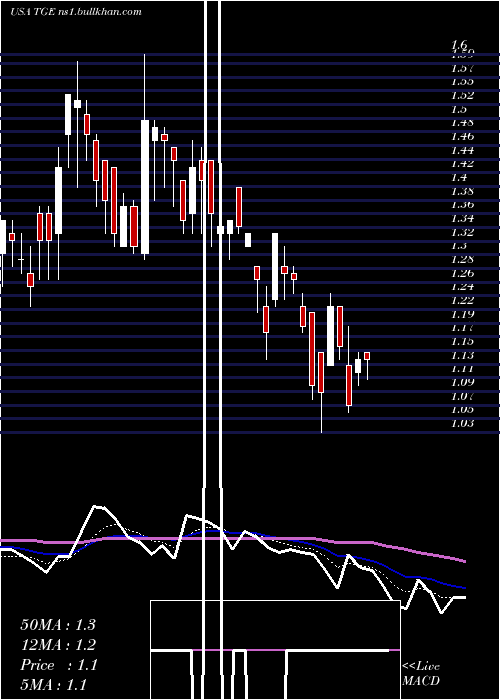The height and width of the screenshot is (700, 500).
Task: Click the 1.44 price axis label
Action: [462, 150]
